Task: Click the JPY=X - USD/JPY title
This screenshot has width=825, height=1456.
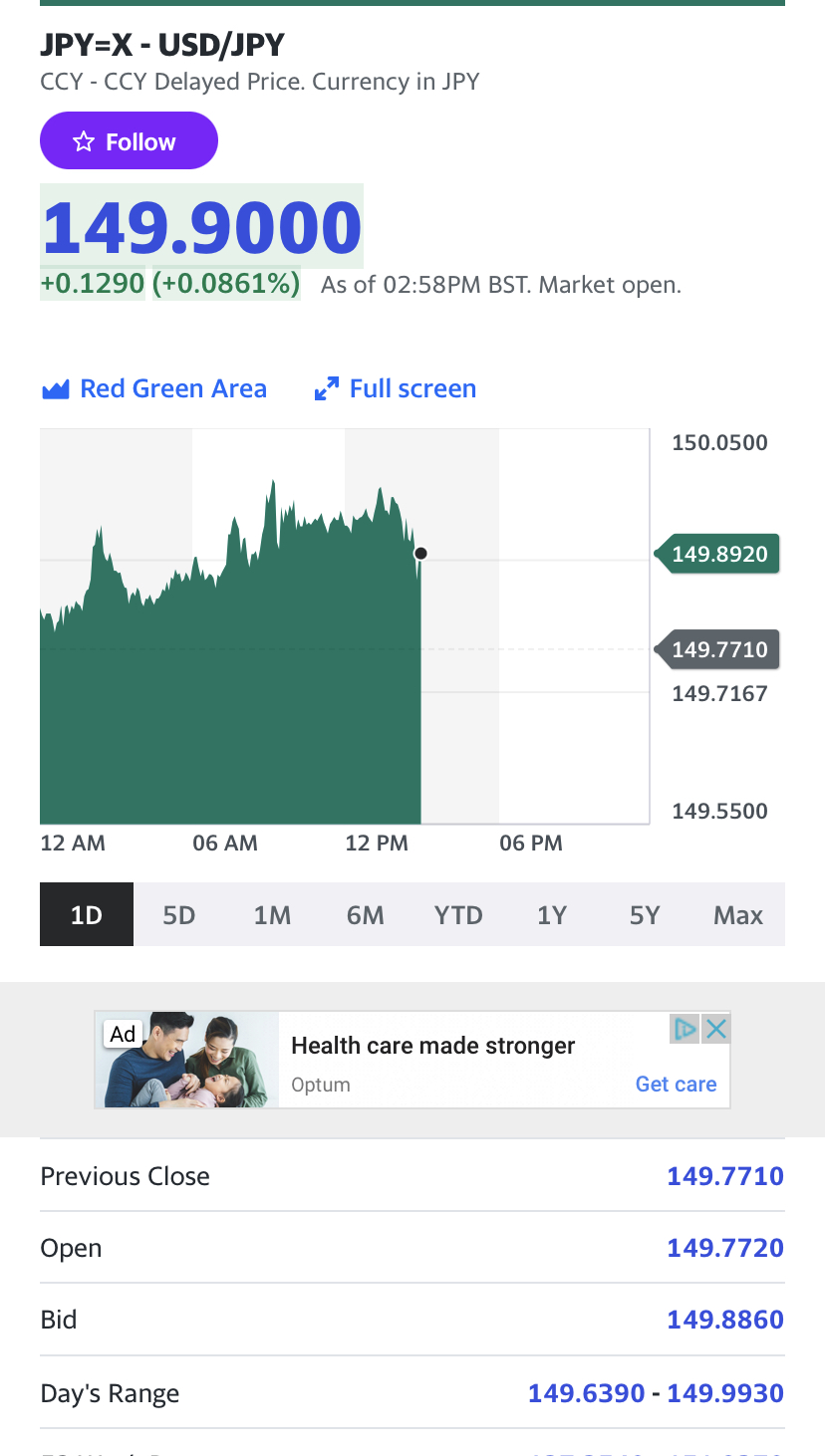Action: (162, 45)
